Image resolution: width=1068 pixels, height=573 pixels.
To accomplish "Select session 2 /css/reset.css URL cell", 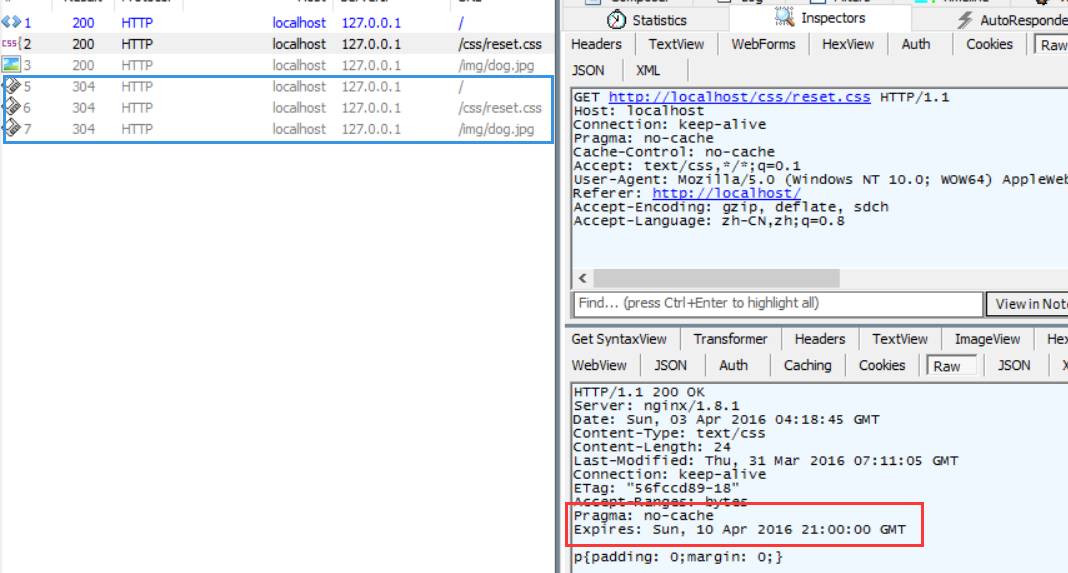I will [x=500, y=44].
